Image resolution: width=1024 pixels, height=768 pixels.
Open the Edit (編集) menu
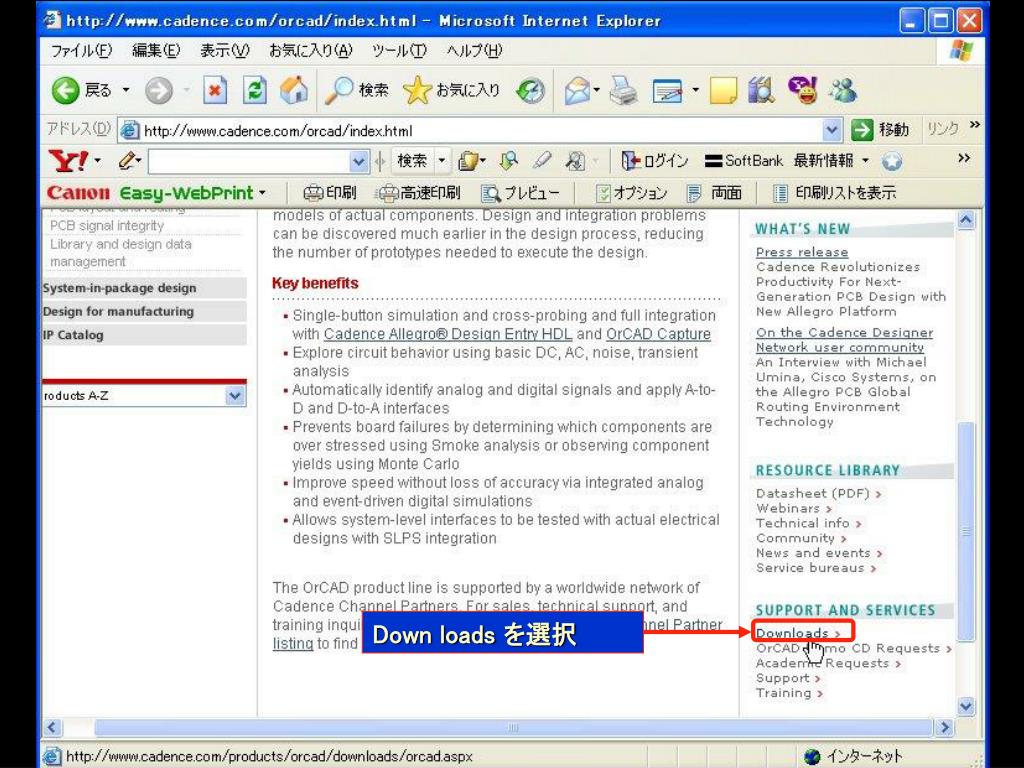click(x=156, y=50)
